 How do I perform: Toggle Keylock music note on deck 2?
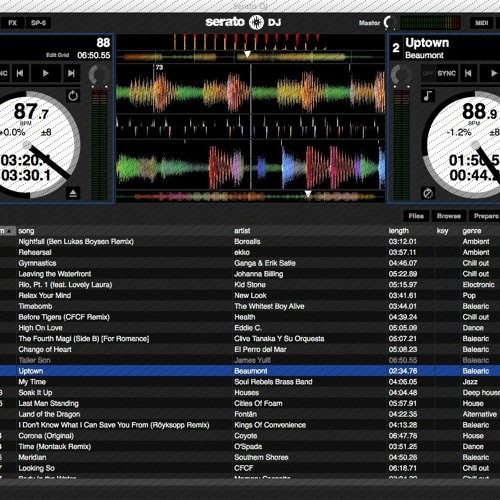pos(427,96)
